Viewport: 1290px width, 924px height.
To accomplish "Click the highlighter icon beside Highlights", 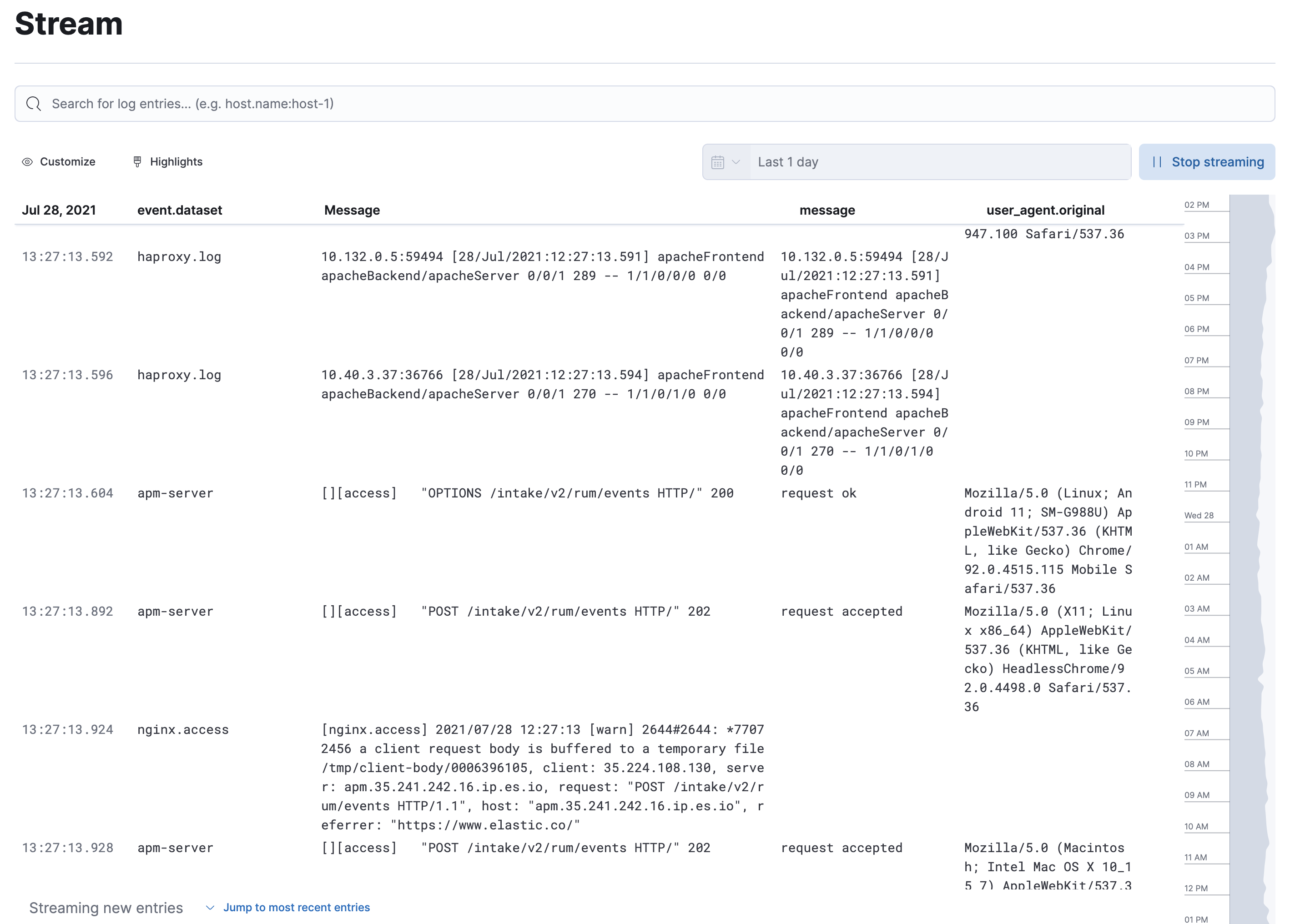I will 137,161.
